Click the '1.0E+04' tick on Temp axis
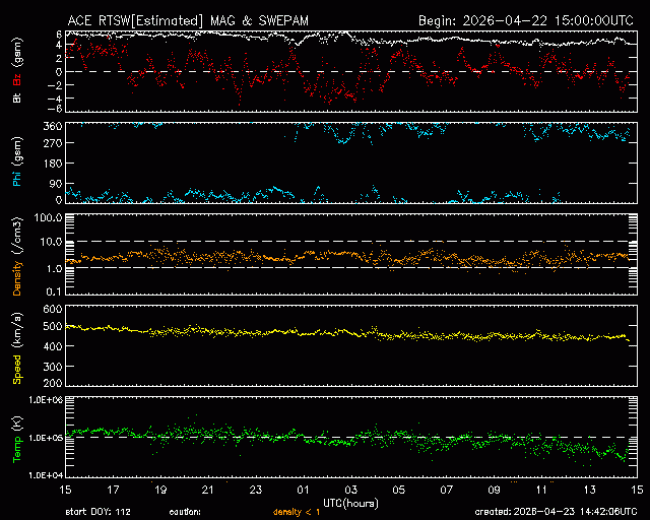 click(x=46, y=475)
